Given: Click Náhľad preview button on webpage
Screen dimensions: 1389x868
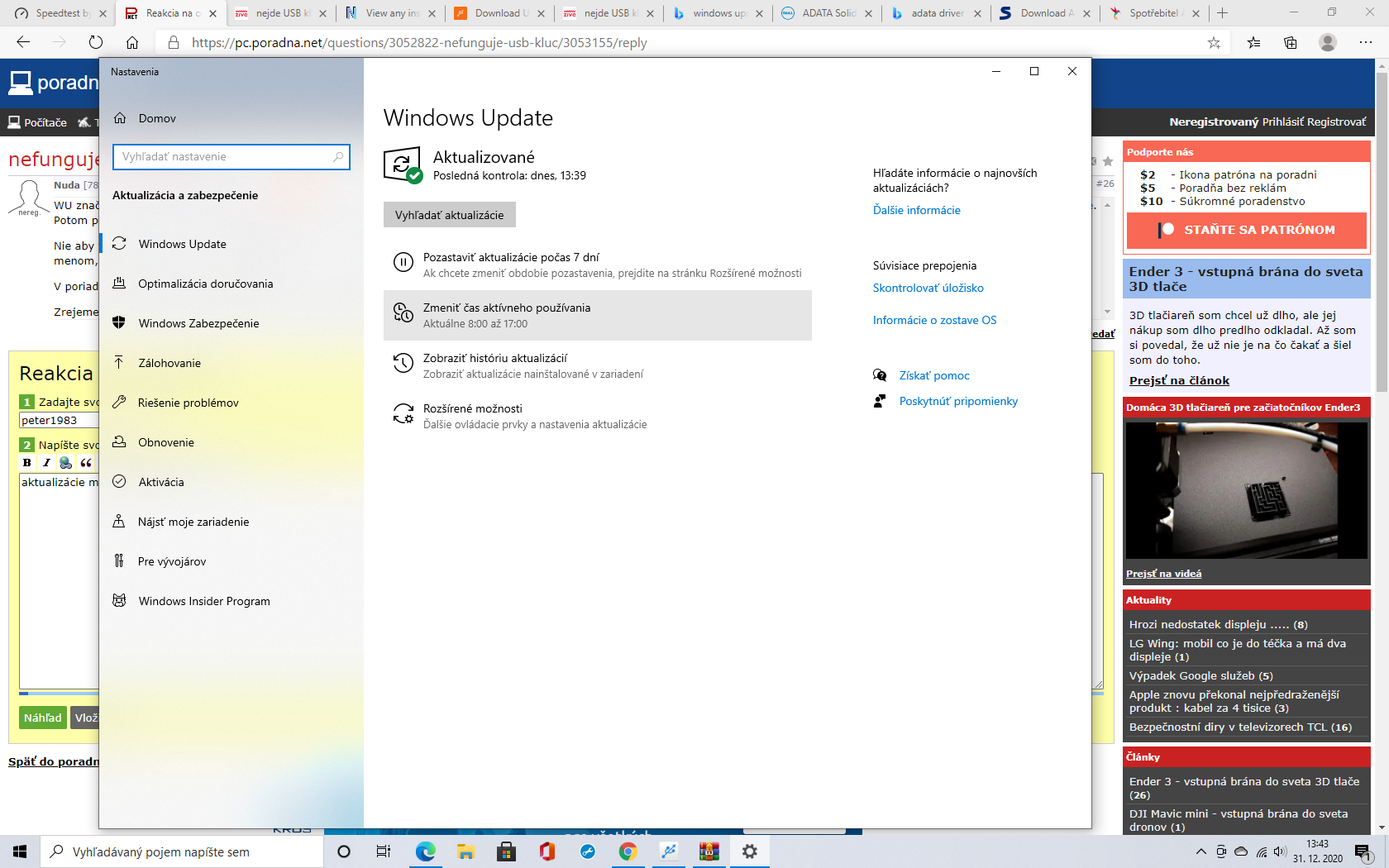Looking at the screenshot, I should 42,718.
